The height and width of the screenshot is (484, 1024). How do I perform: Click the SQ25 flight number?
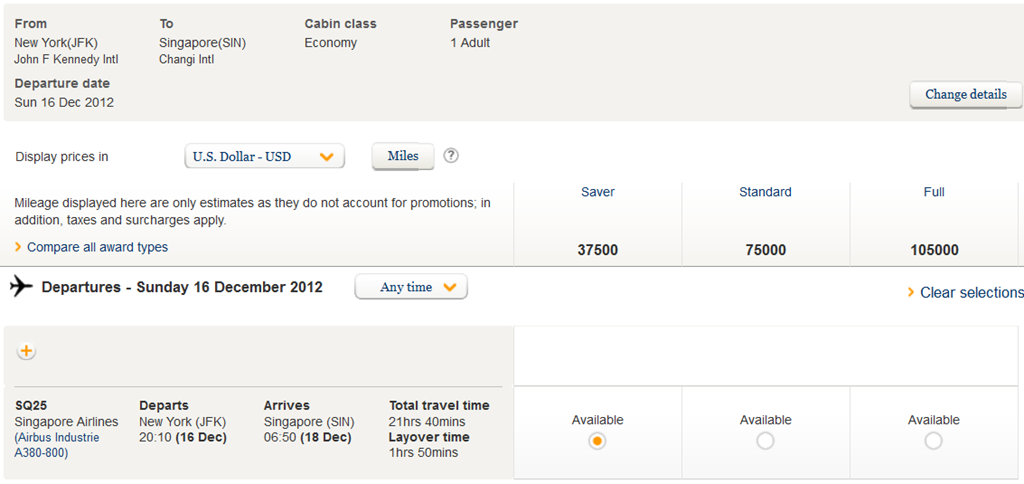(31, 406)
